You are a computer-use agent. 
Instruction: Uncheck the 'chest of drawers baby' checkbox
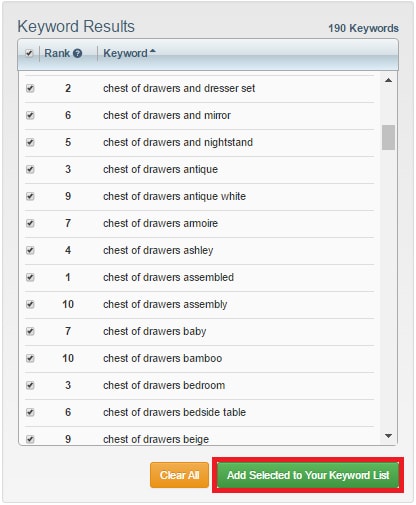point(30,331)
